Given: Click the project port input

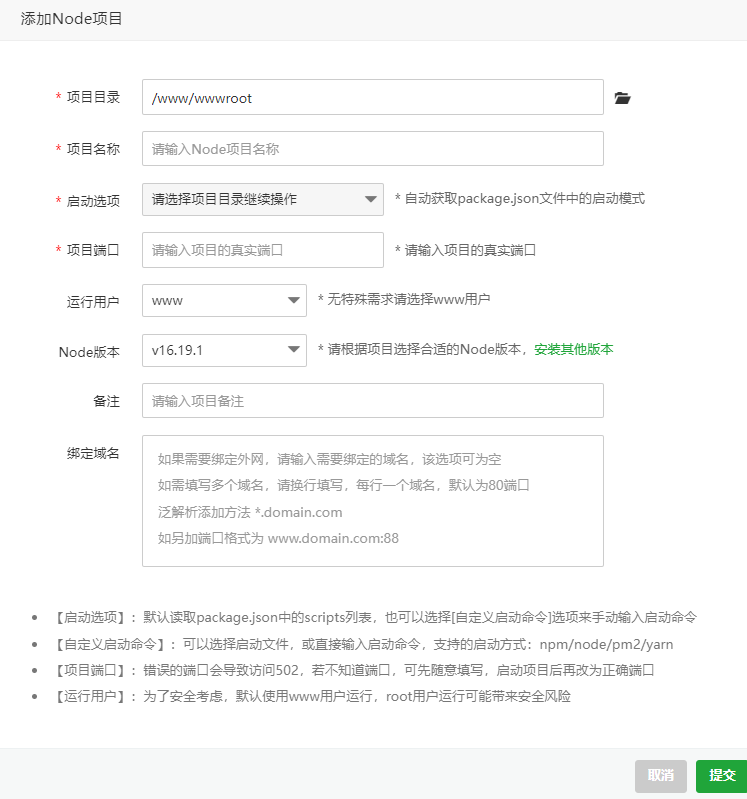Looking at the screenshot, I should [x=262, y=250].
